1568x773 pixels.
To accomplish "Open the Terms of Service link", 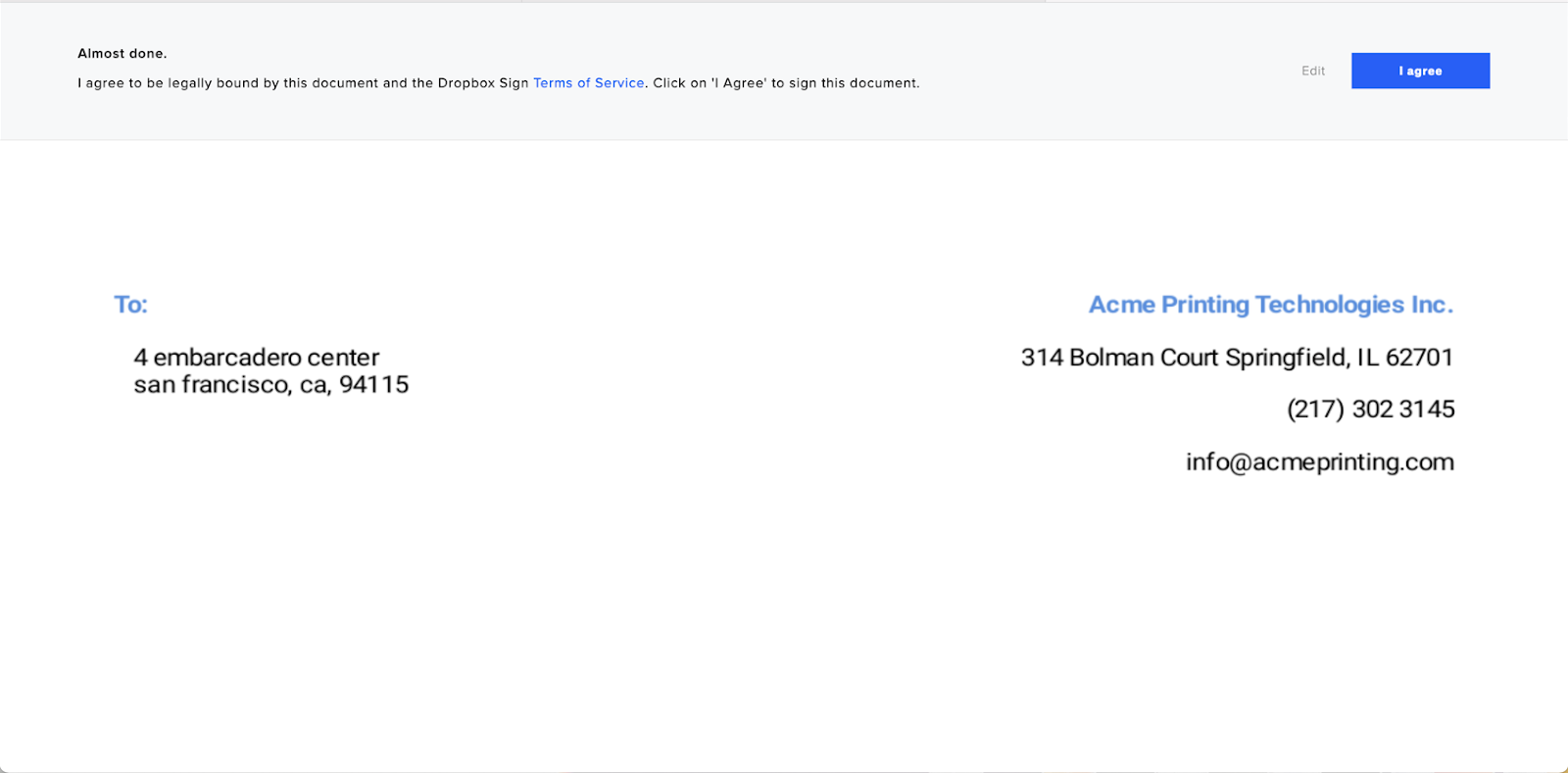I will [588, 83].
